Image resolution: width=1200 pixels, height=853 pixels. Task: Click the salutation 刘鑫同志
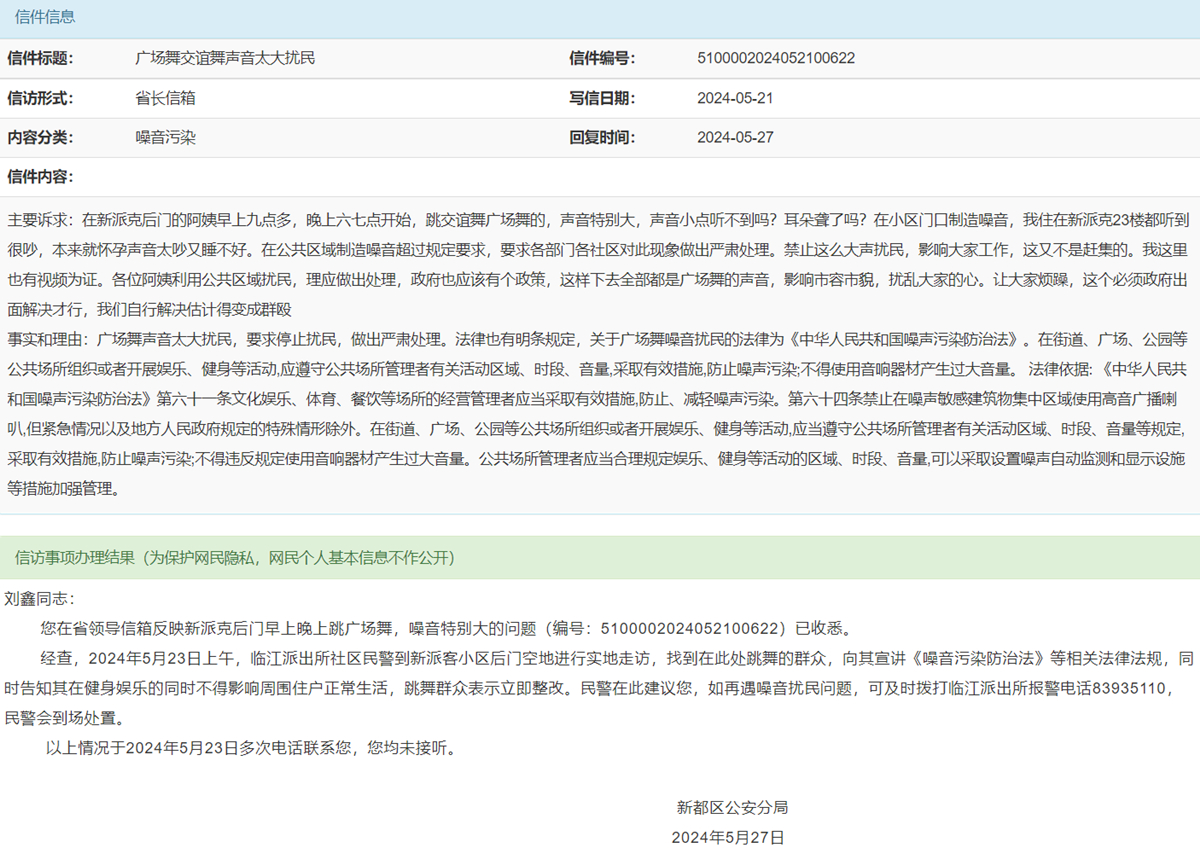pos(40,599)
